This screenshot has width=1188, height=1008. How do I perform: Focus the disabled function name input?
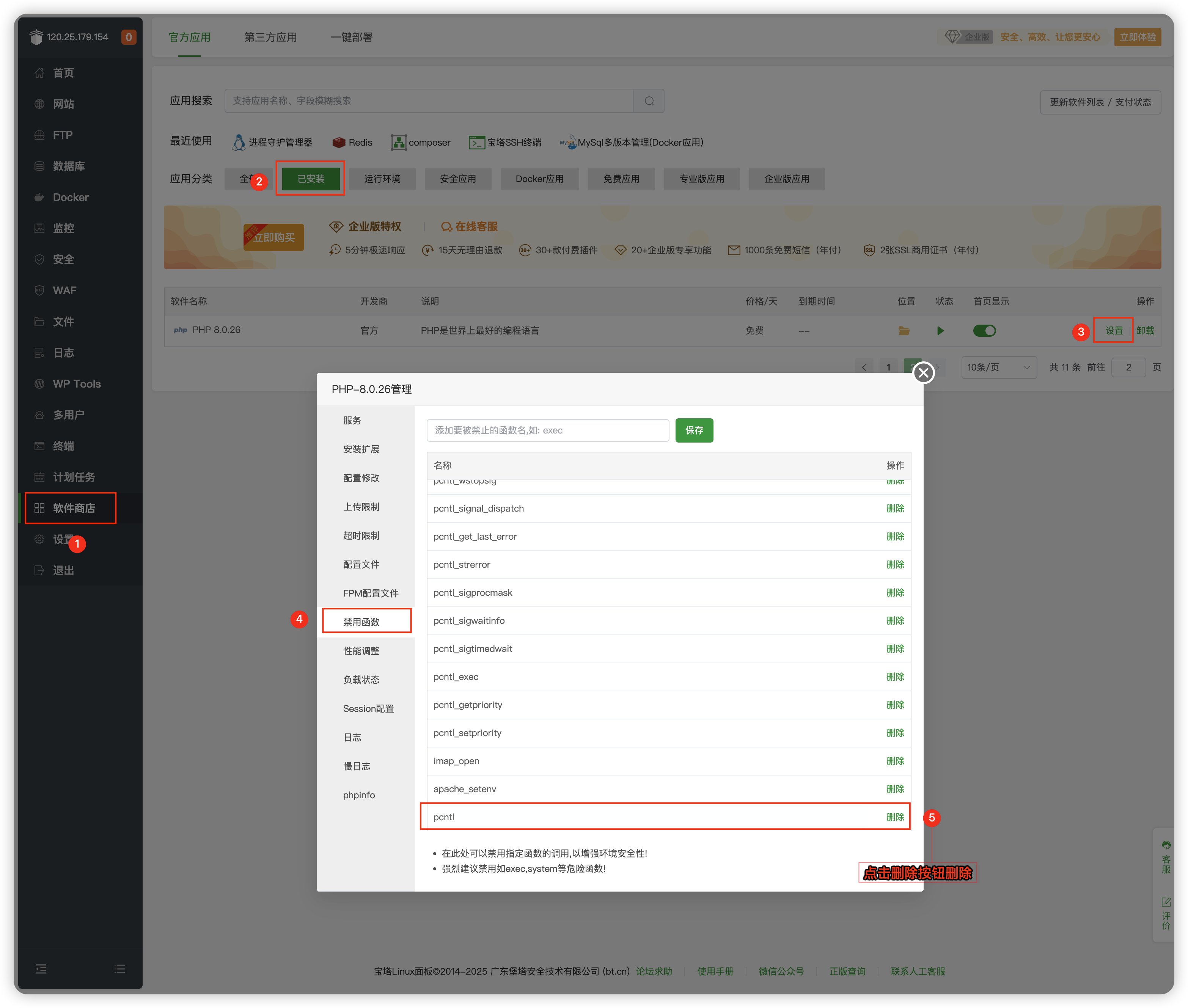tap(547, 430)
